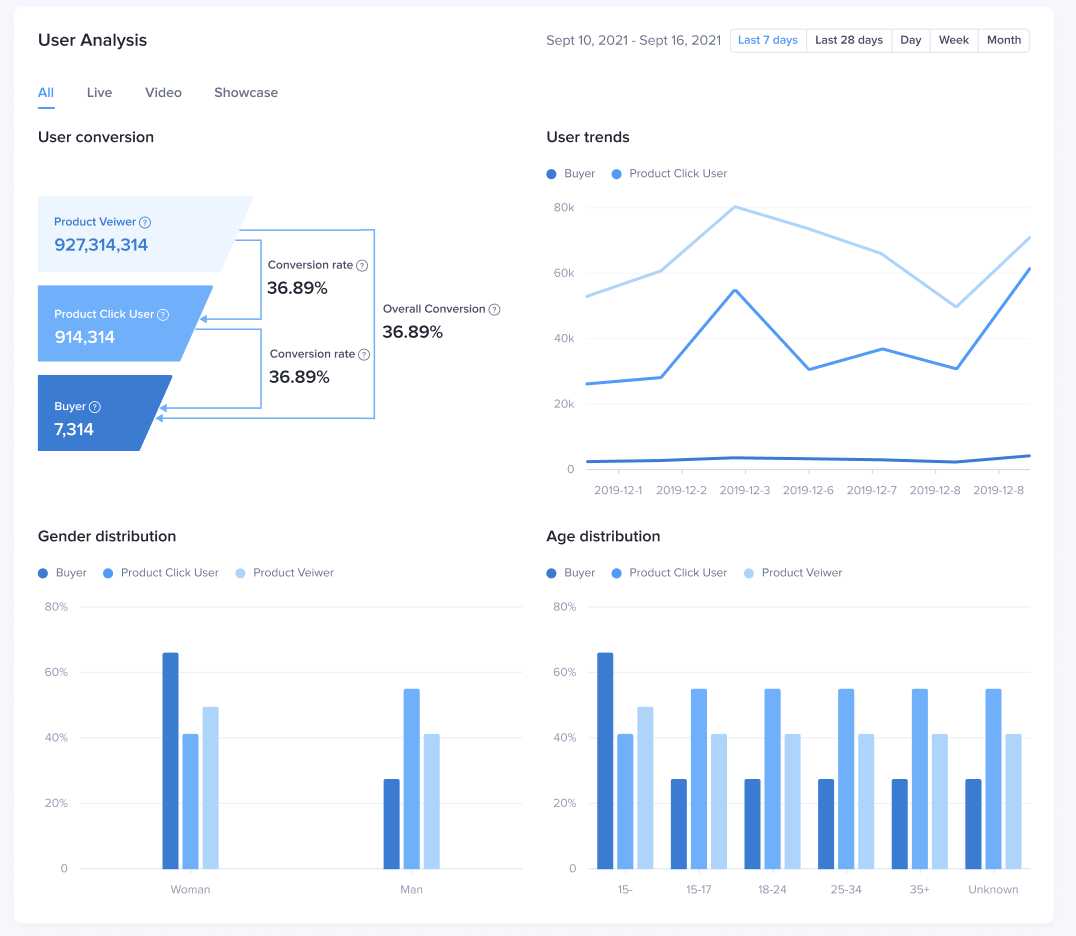Click help icon beside upper Conversion rate
The image size is (1076, 936).
point(362,266)
